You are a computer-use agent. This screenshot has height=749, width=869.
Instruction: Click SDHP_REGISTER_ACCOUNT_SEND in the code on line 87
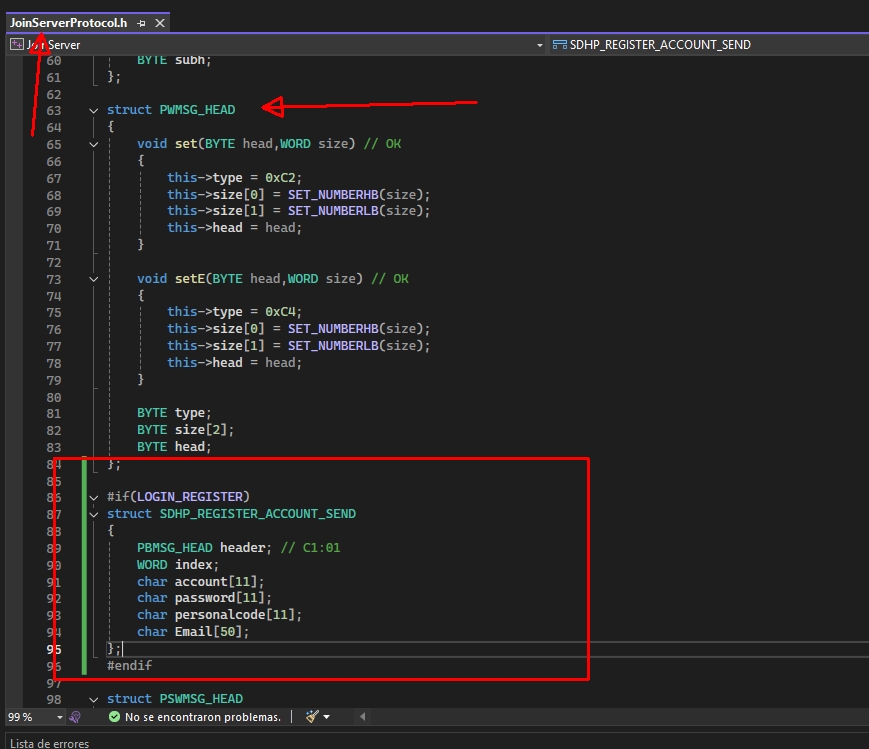pyautogui.click(x=258, y=514)
